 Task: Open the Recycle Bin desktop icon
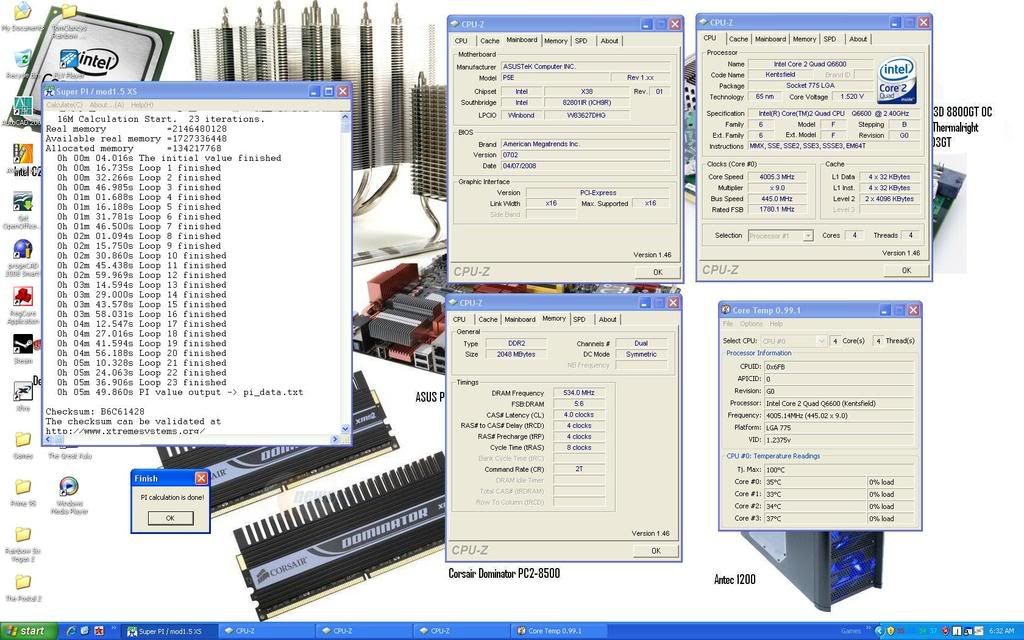coord(22,59)
